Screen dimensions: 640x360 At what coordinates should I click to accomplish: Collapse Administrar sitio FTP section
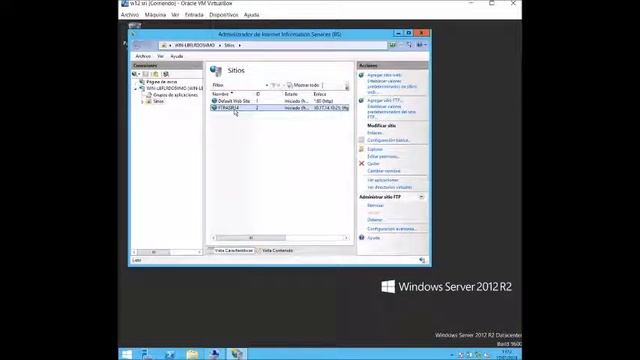421,197
